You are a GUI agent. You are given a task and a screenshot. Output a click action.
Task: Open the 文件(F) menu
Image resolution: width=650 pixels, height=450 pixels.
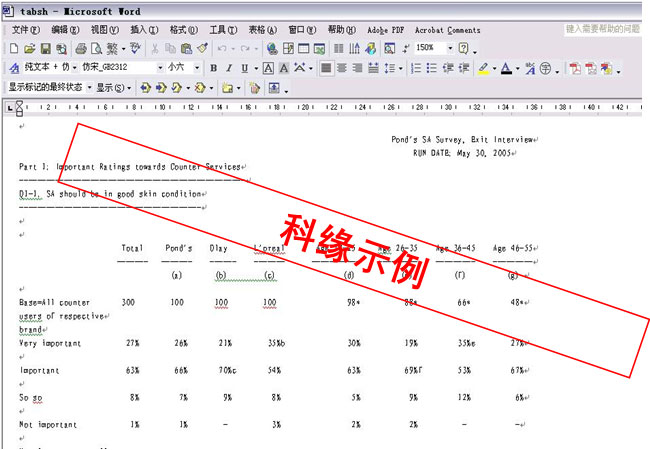point(26,30)
